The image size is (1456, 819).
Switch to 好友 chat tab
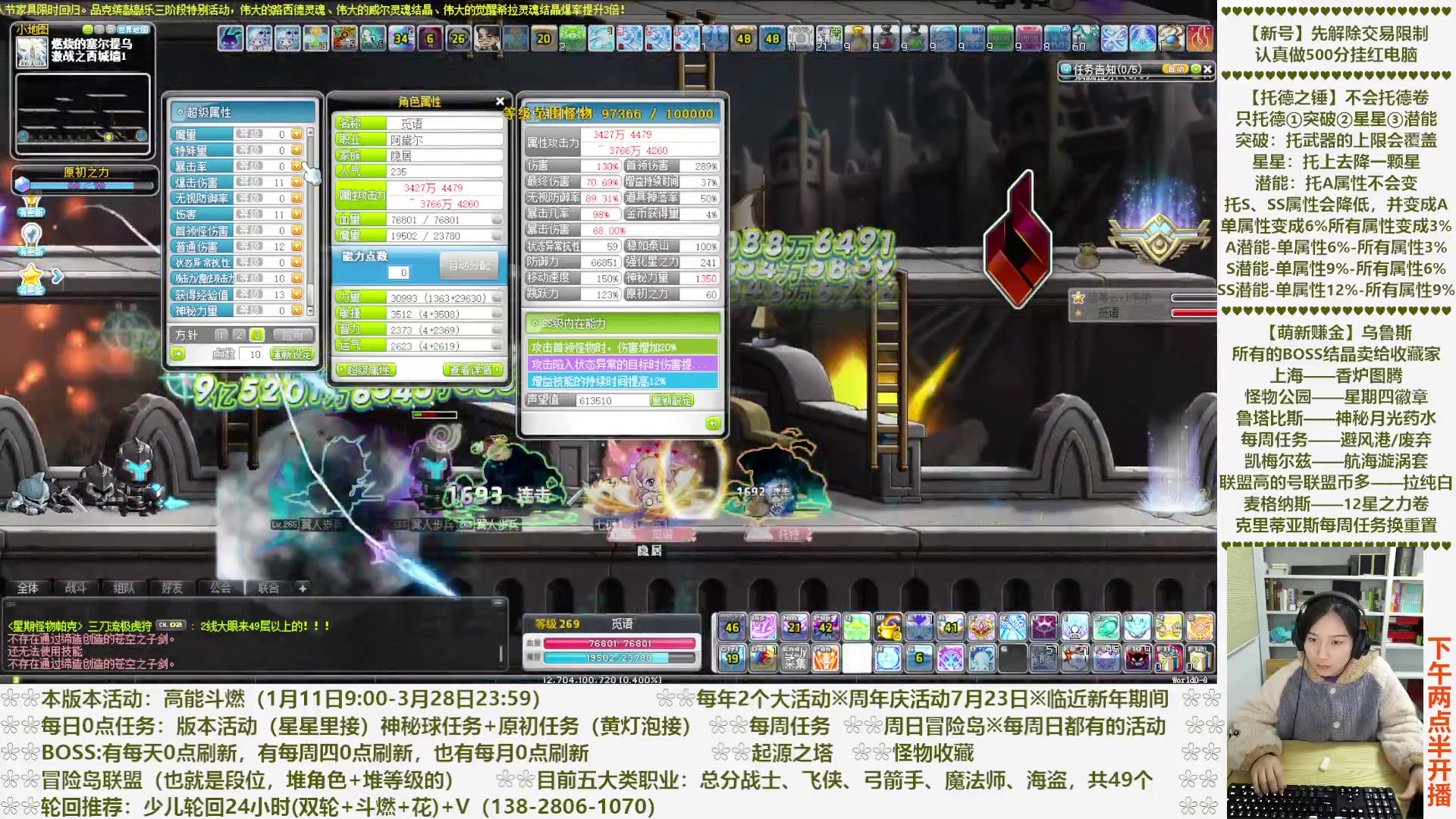click(172, 588)
